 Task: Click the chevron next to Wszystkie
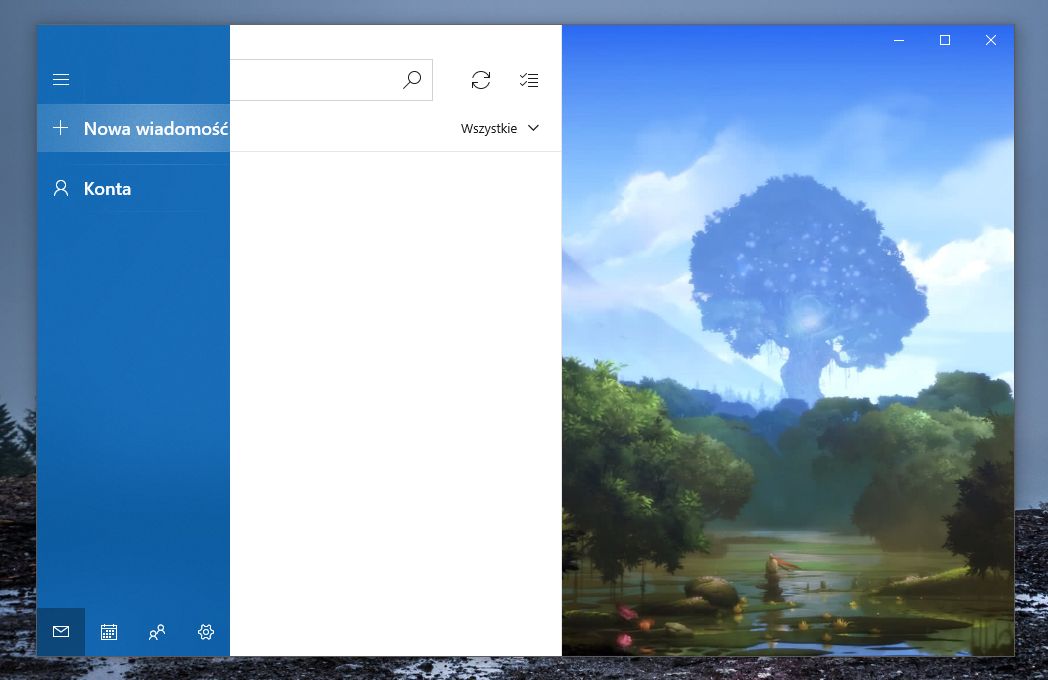pyautogui.click(x=533, y=128)
